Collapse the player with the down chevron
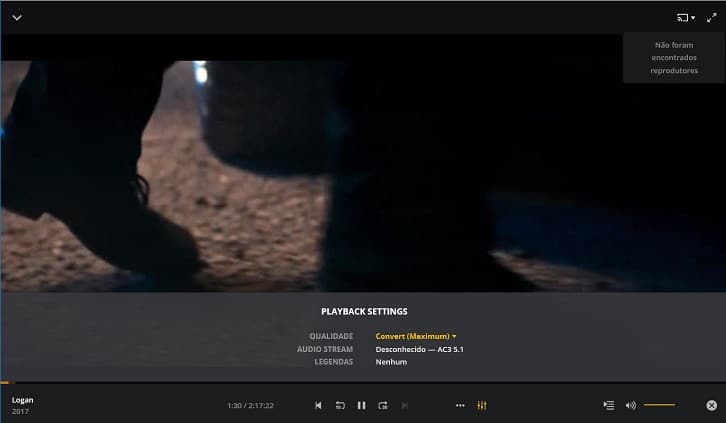Screen dimensions: 726x423 pyautogui.click(x=17, y=18)
